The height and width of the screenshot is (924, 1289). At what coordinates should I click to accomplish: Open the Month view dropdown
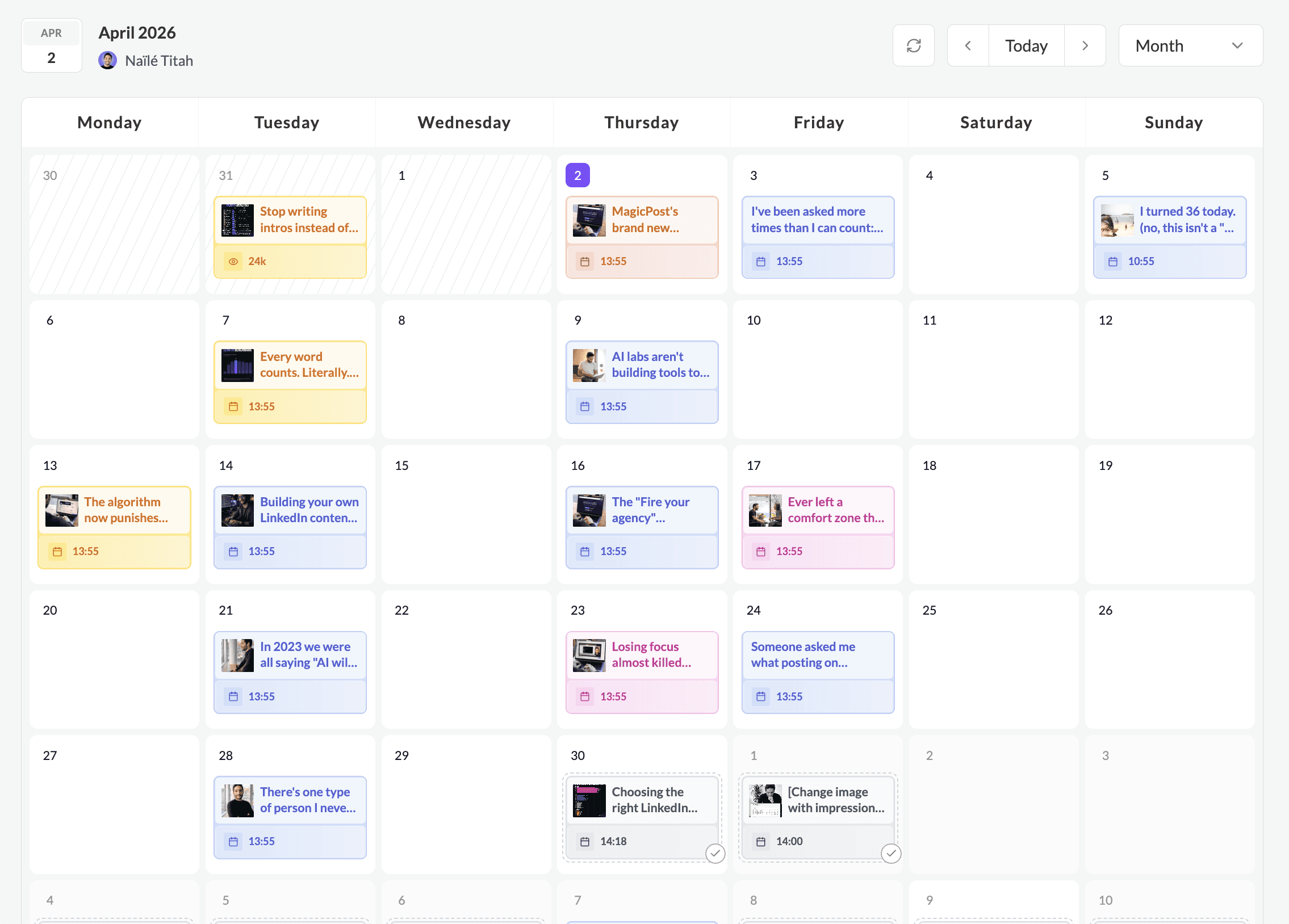(1190, 45)
